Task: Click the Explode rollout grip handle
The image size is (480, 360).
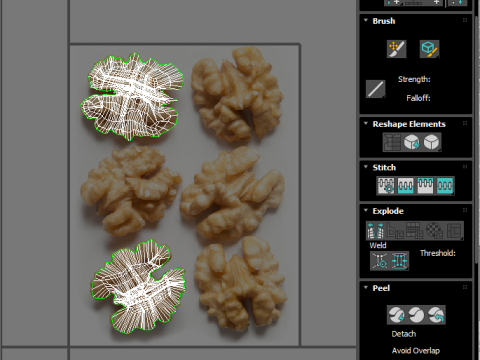Action: click(x=465, y=210)
